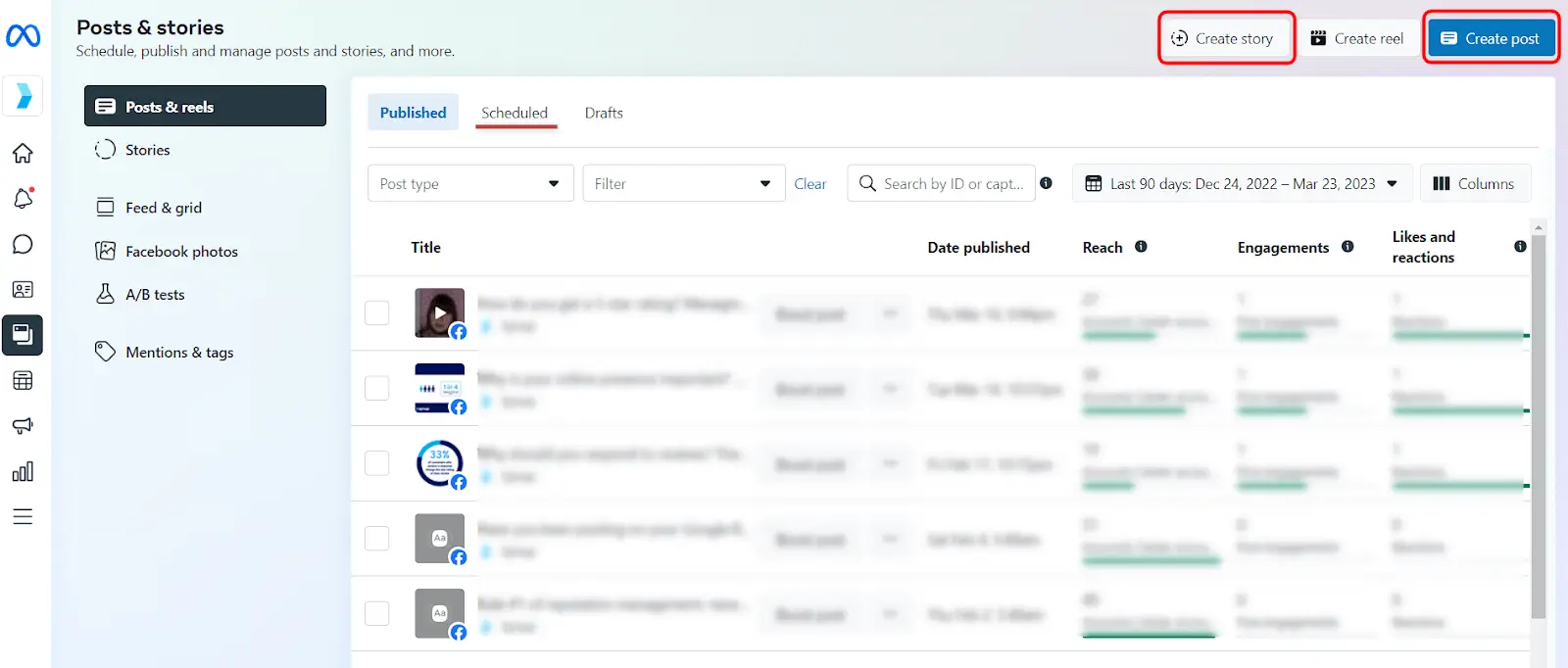This screenshot has height=668, width=1568.
Task: Open the Planner calendar grid icon
Action: pyautogui.click(x=23, y=380)
